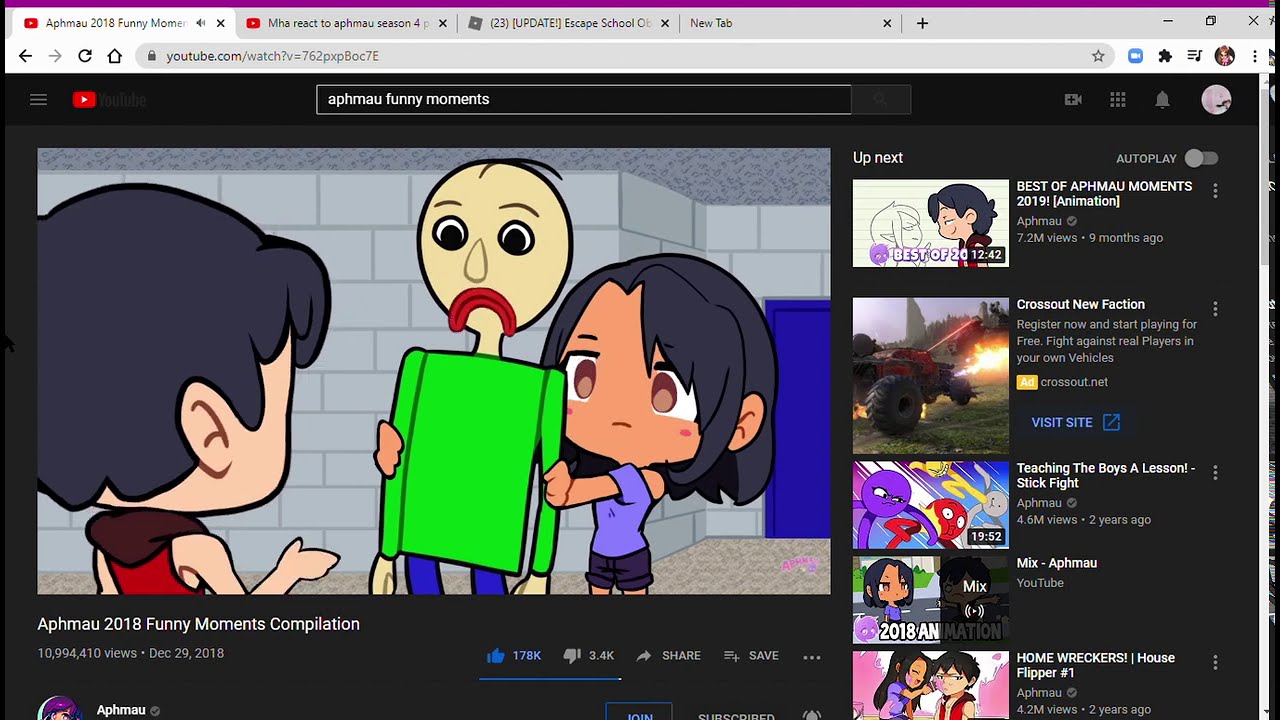This screenshot has height=720, width=1280.
Task: Open Chrome profile avatar
Action: pos(1225,56)
